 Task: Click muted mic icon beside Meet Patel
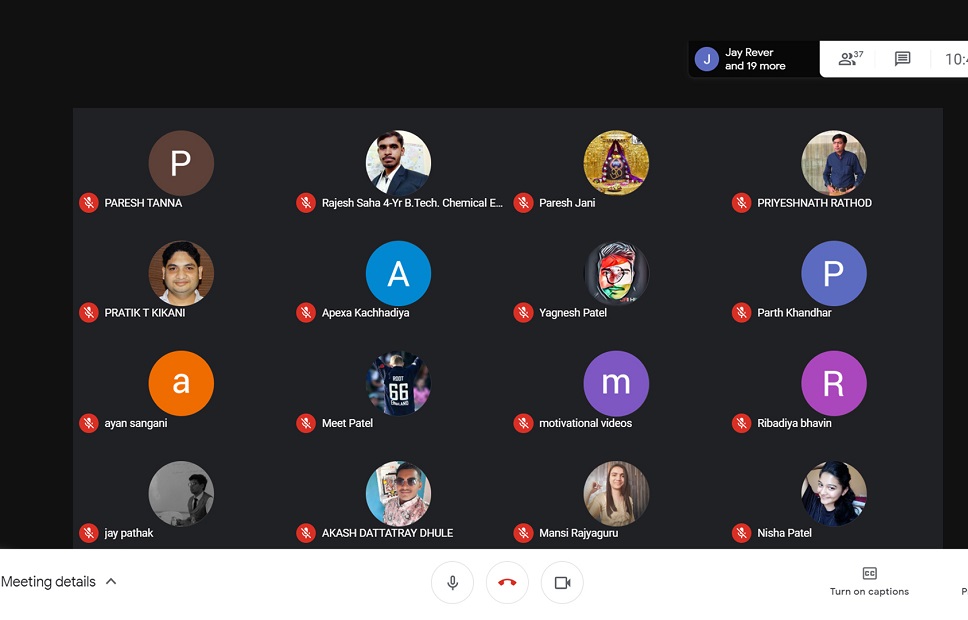[x=306, y=423]
